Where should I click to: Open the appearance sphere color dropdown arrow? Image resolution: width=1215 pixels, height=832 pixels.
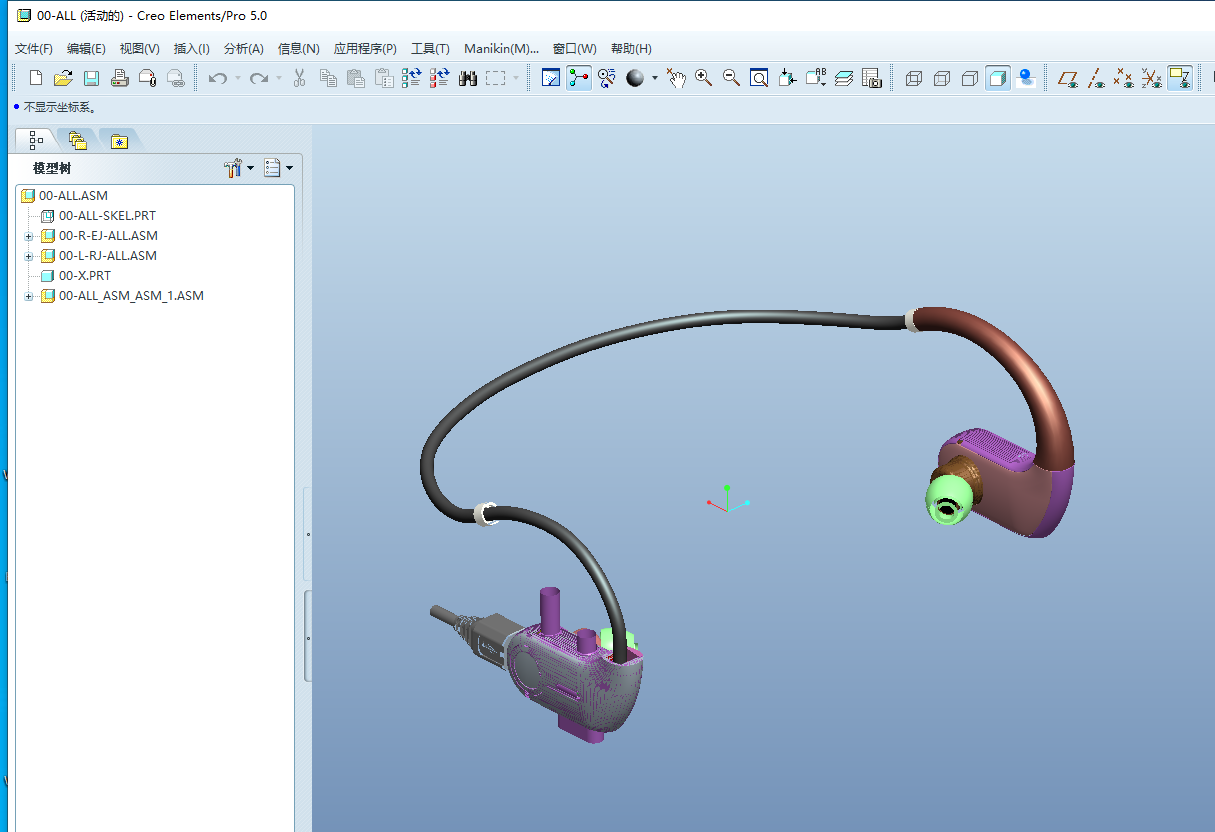point(655,78)
